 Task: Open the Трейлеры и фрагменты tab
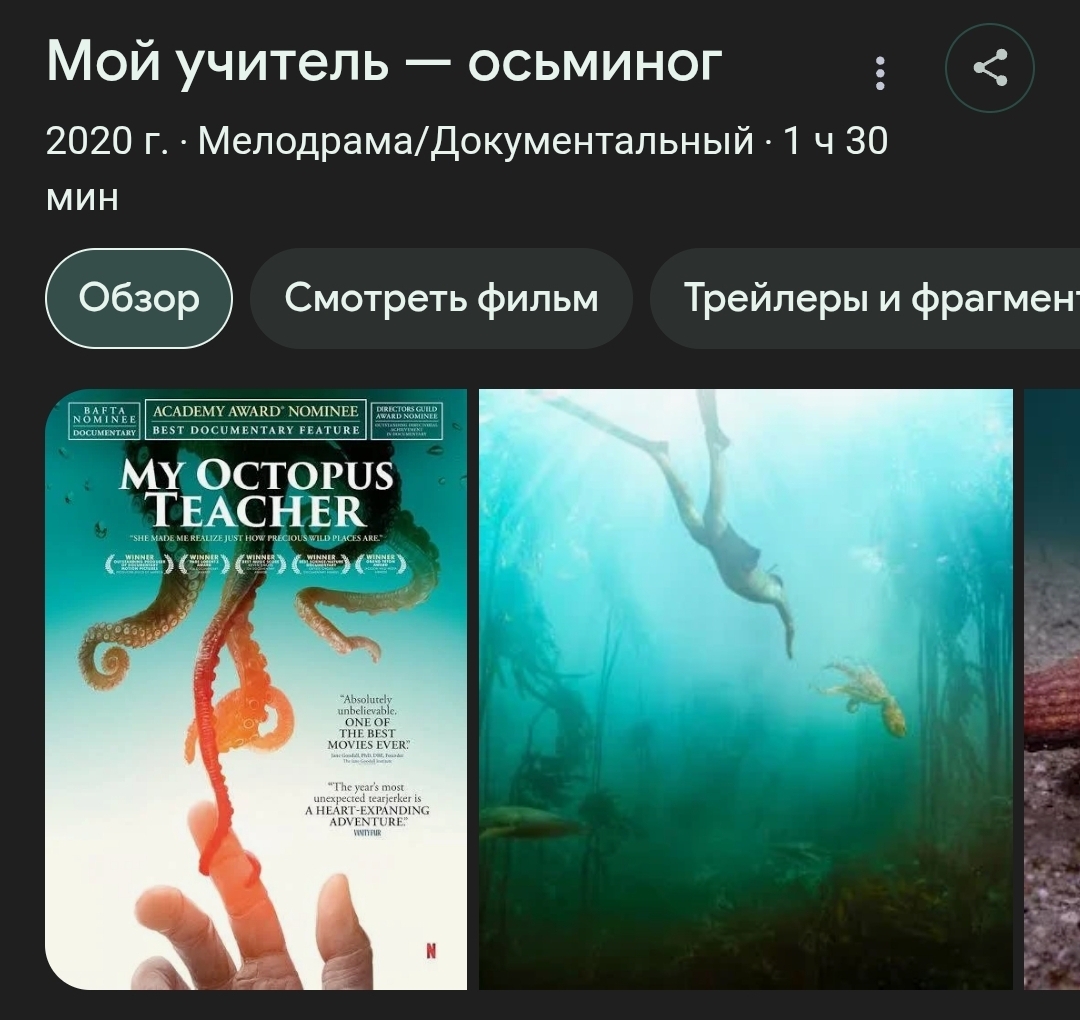pos(865,298)
